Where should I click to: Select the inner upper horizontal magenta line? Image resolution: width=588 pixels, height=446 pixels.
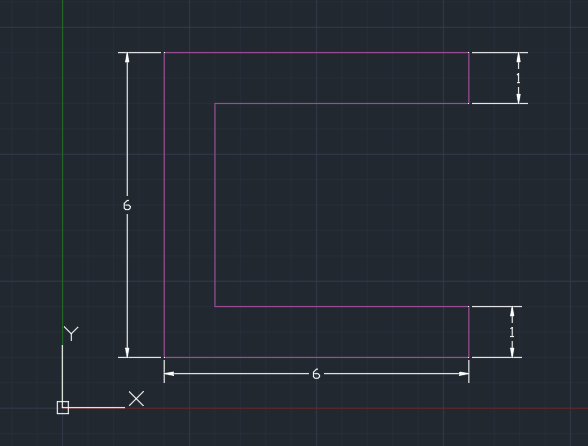pyautogui.click(x=342, y=104)
